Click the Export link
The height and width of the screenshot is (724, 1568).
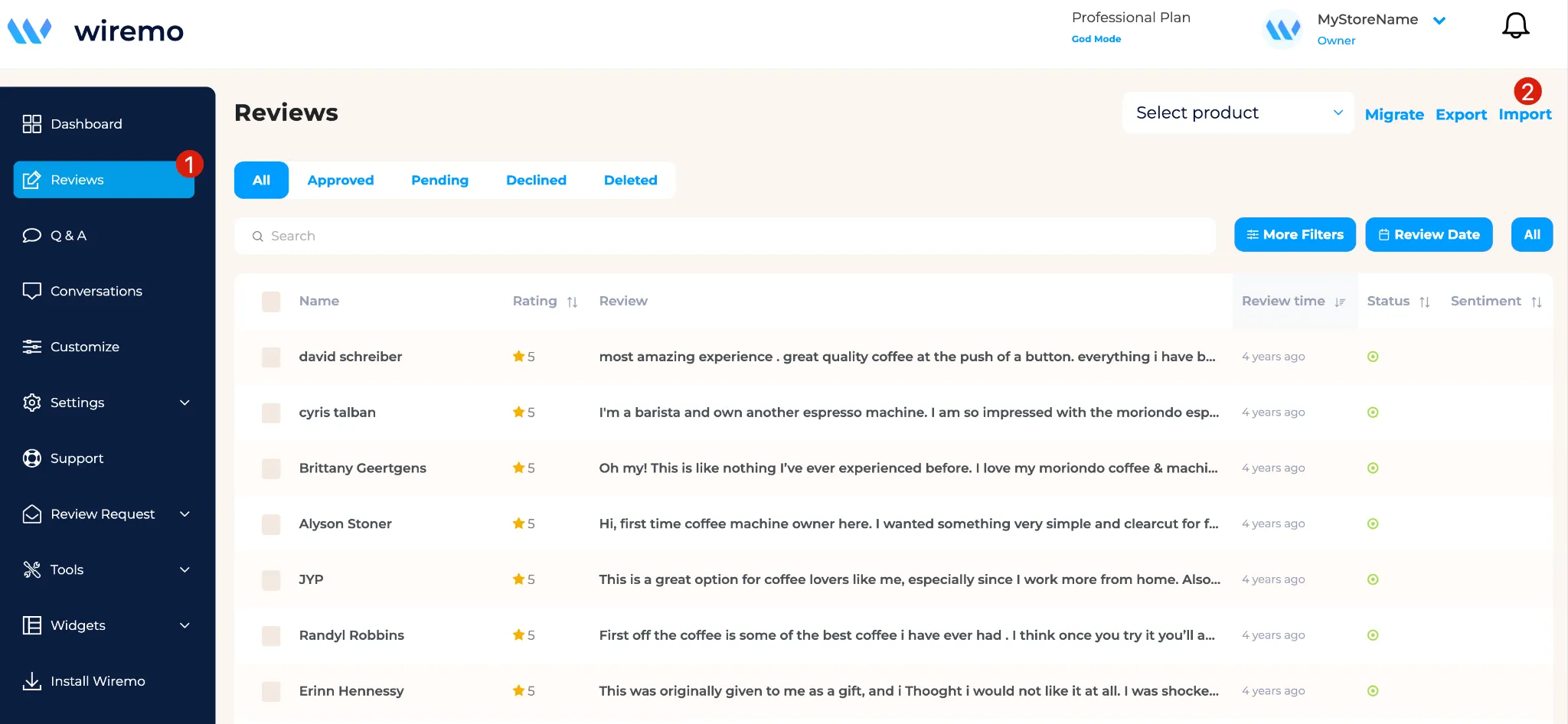coord(1460,114)
